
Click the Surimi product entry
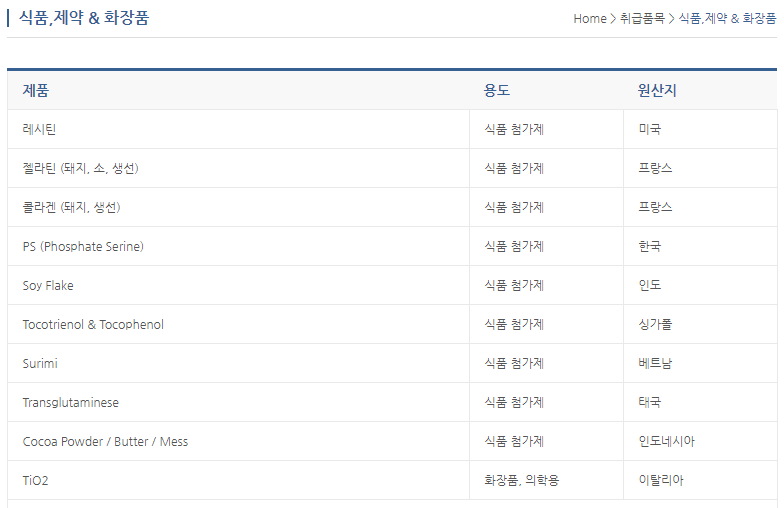40,364
